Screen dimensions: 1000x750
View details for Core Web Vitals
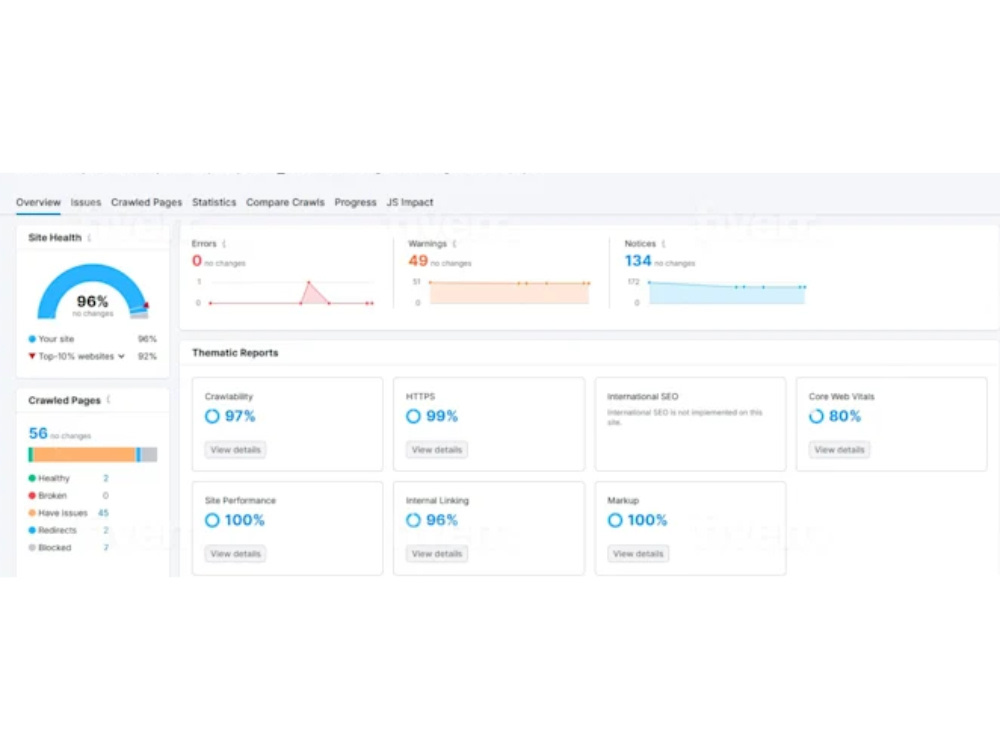(x=839, y=450)
